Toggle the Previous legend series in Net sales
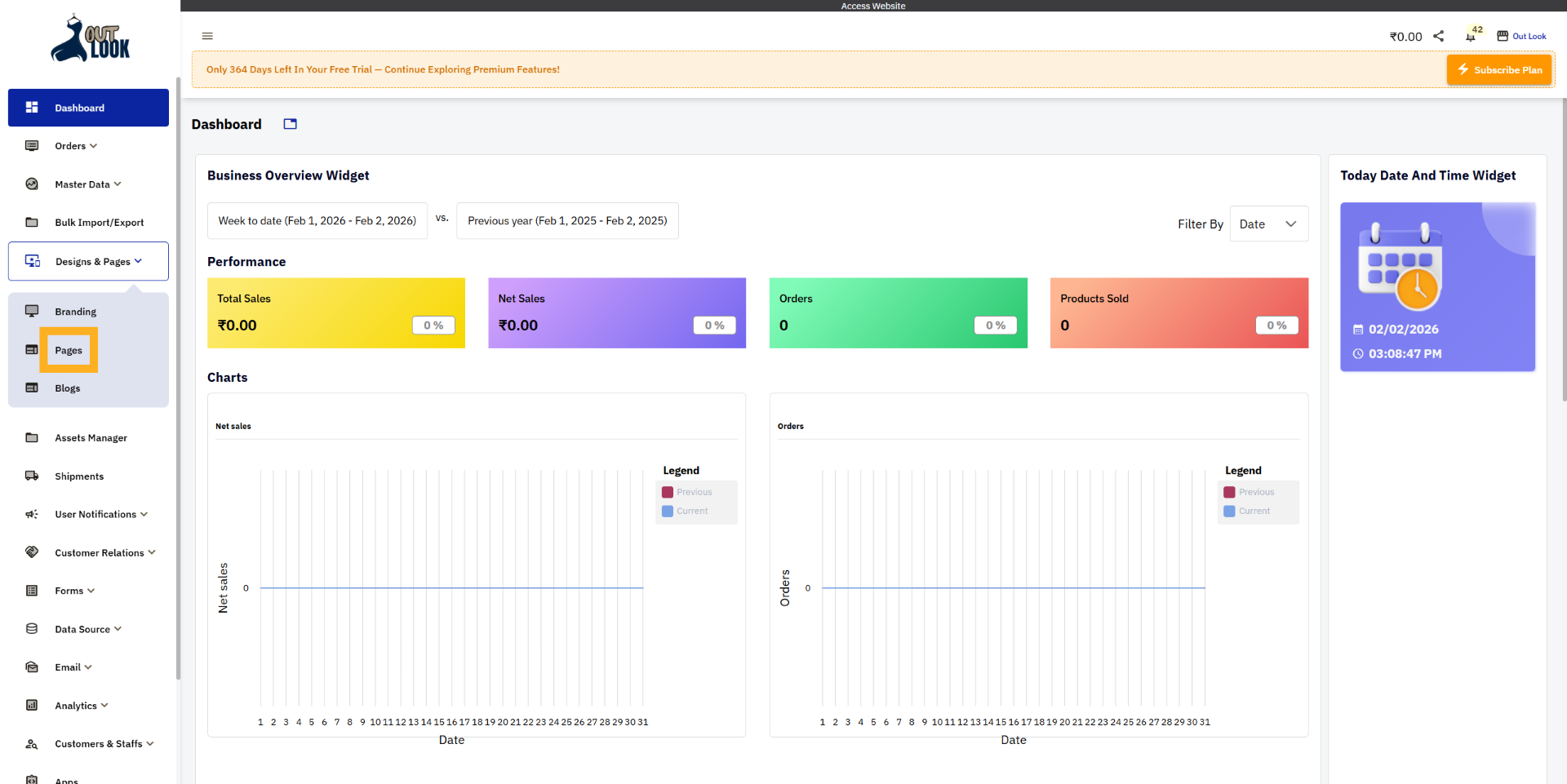 [686, 492]
